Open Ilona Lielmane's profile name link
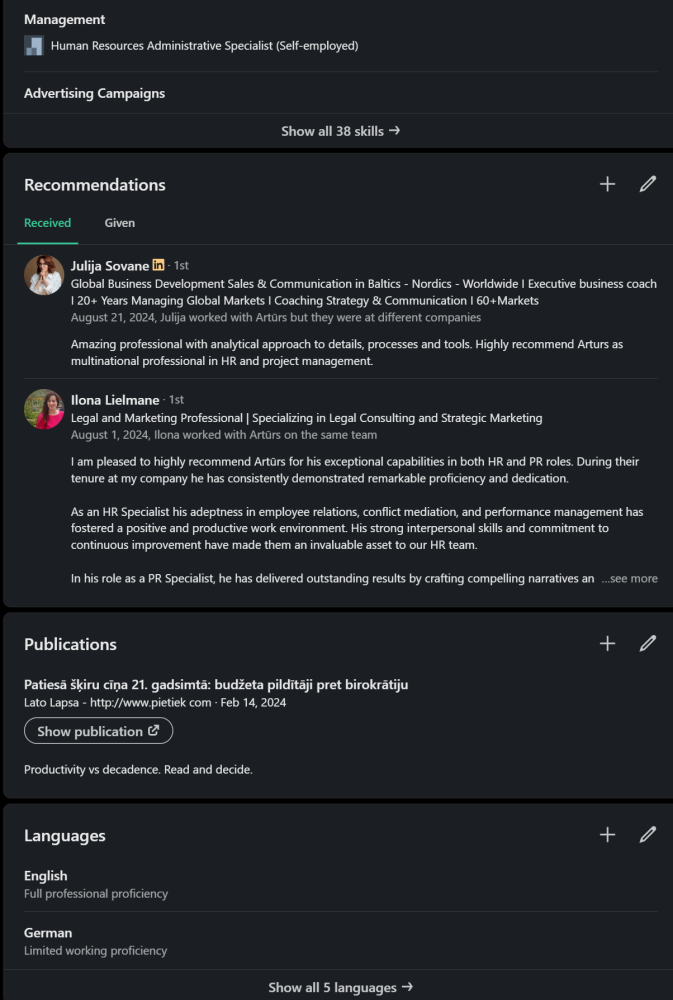The image size is (673, 1000). (115, 400)
